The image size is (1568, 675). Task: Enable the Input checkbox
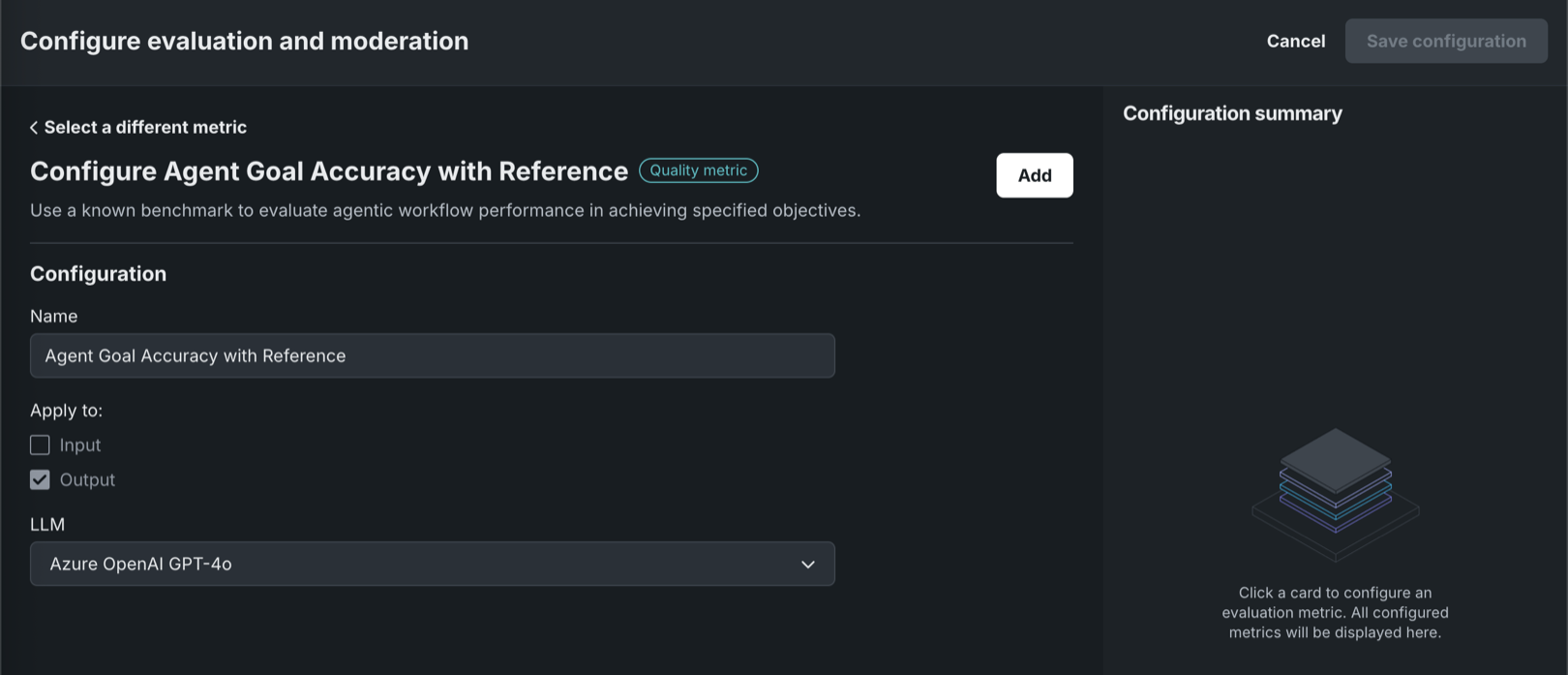(x=40, y=445)
